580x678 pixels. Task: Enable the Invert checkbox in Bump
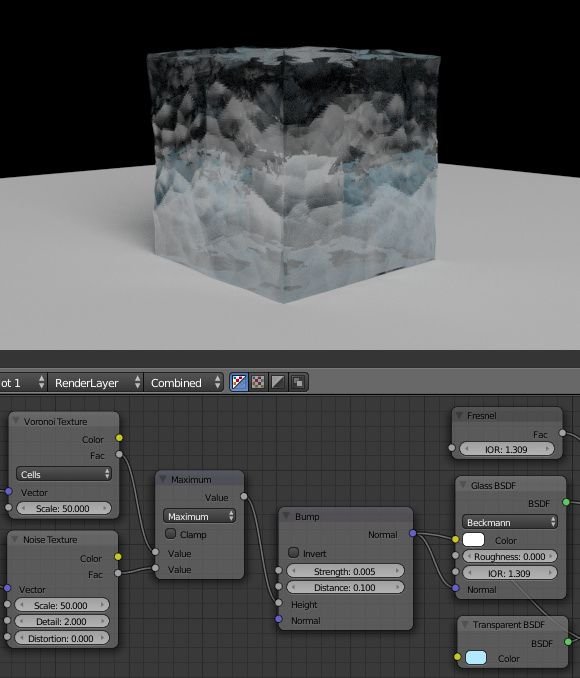293,552
